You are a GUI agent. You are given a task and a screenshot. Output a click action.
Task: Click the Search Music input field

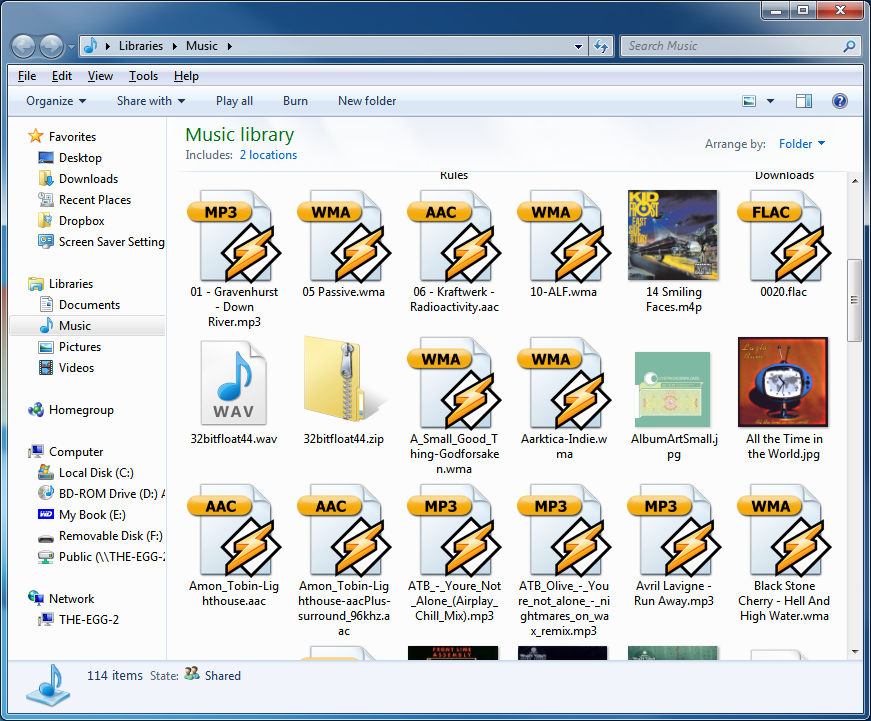click(730, 46)
